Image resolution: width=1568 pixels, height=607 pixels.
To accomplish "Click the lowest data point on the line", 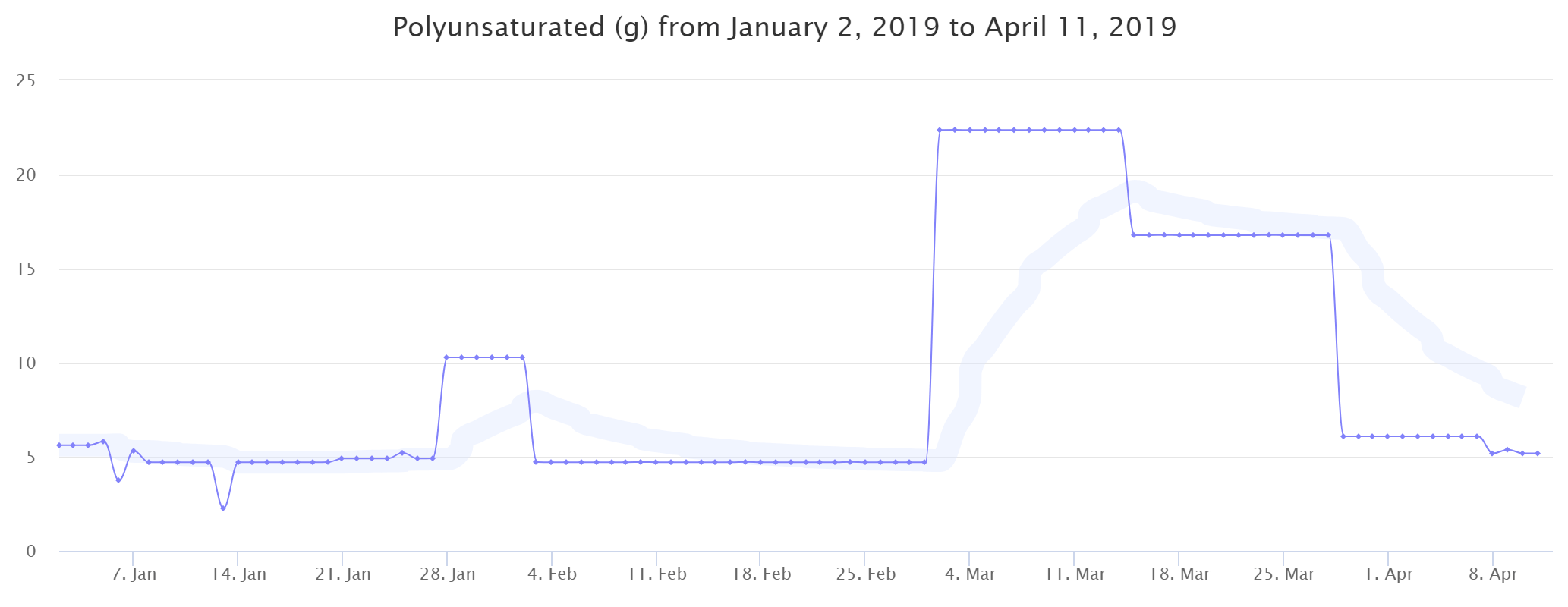I will pyautogui.click(x=223, y=508).
